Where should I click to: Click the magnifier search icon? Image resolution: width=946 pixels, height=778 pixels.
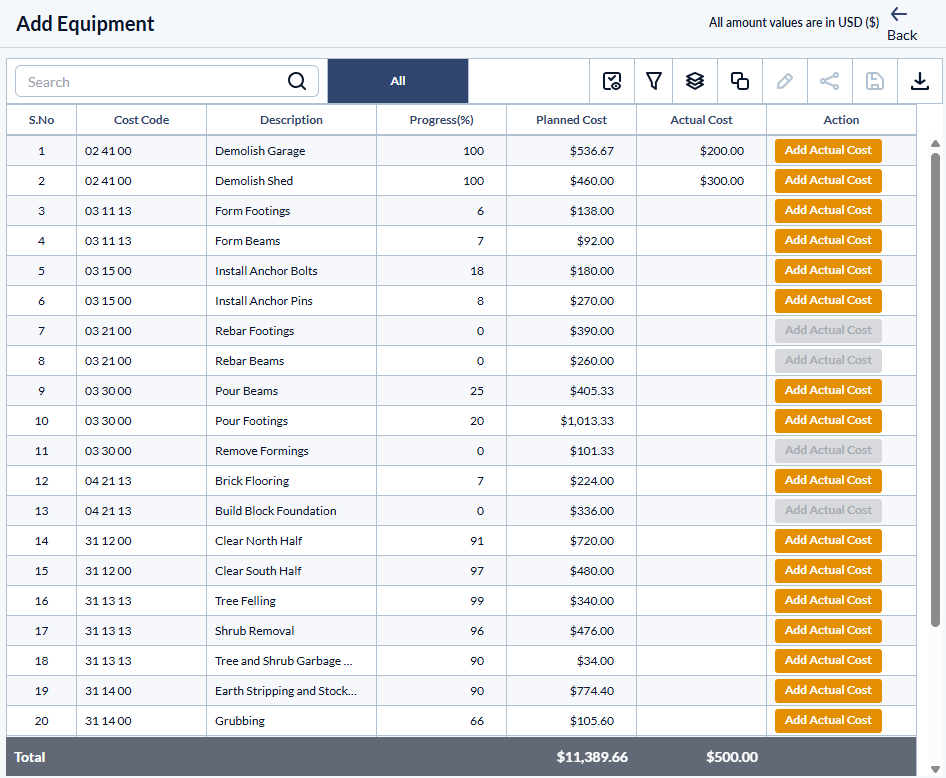point(297,81)
